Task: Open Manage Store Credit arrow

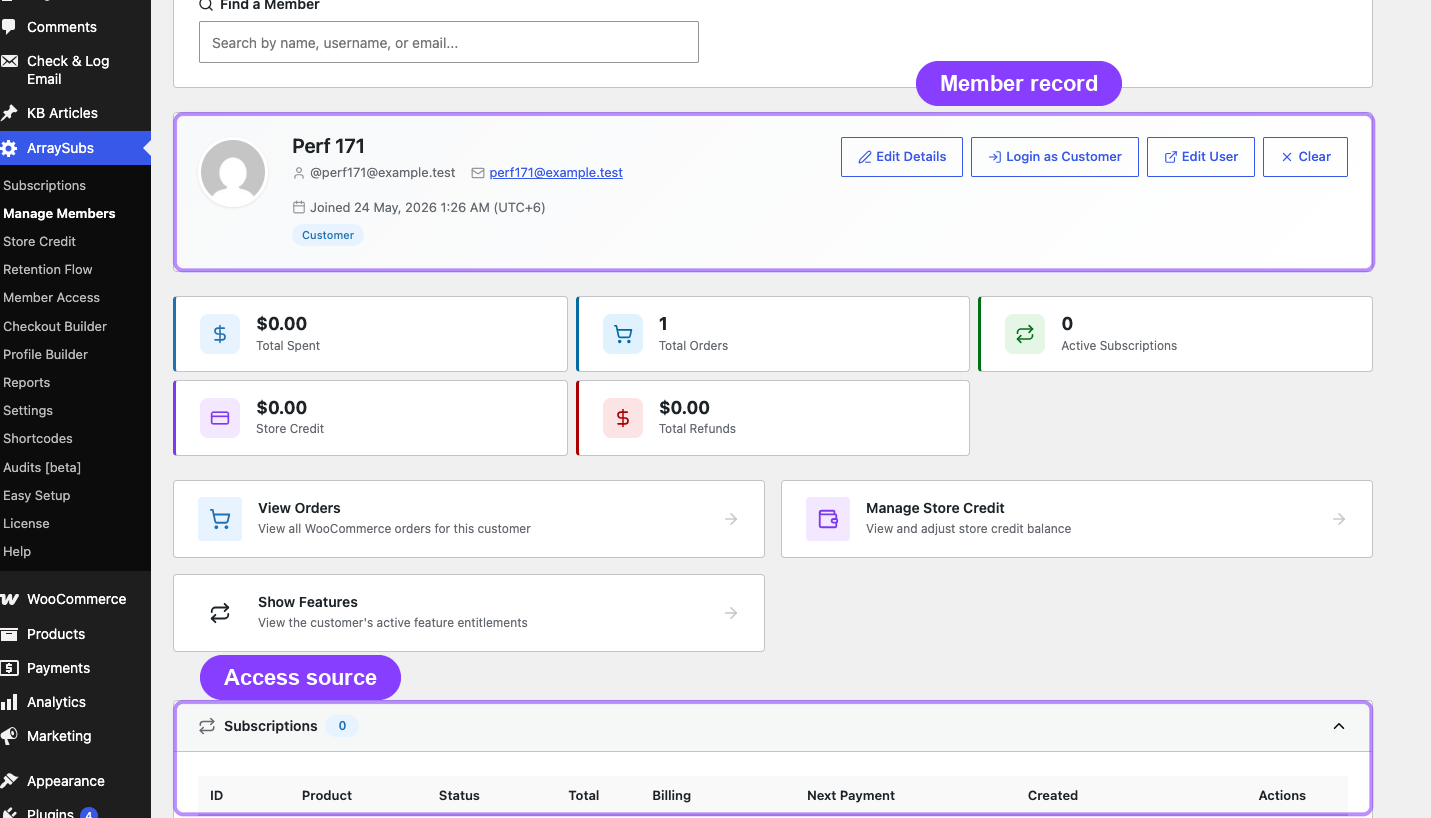Action: [1339, 519]
